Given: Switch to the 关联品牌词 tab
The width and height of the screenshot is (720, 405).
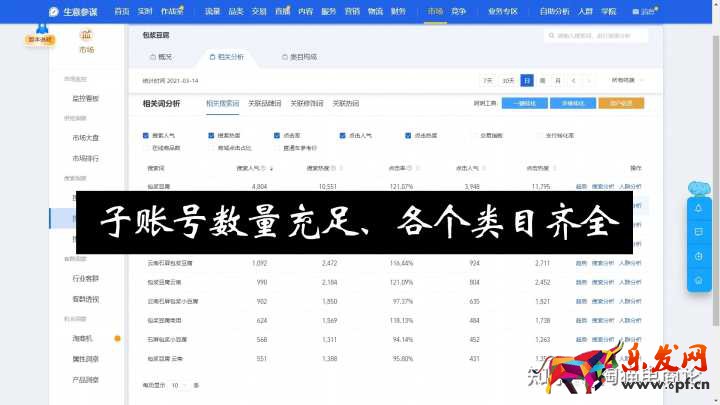Looking at the screenshot, I should (x=264, y=103).
